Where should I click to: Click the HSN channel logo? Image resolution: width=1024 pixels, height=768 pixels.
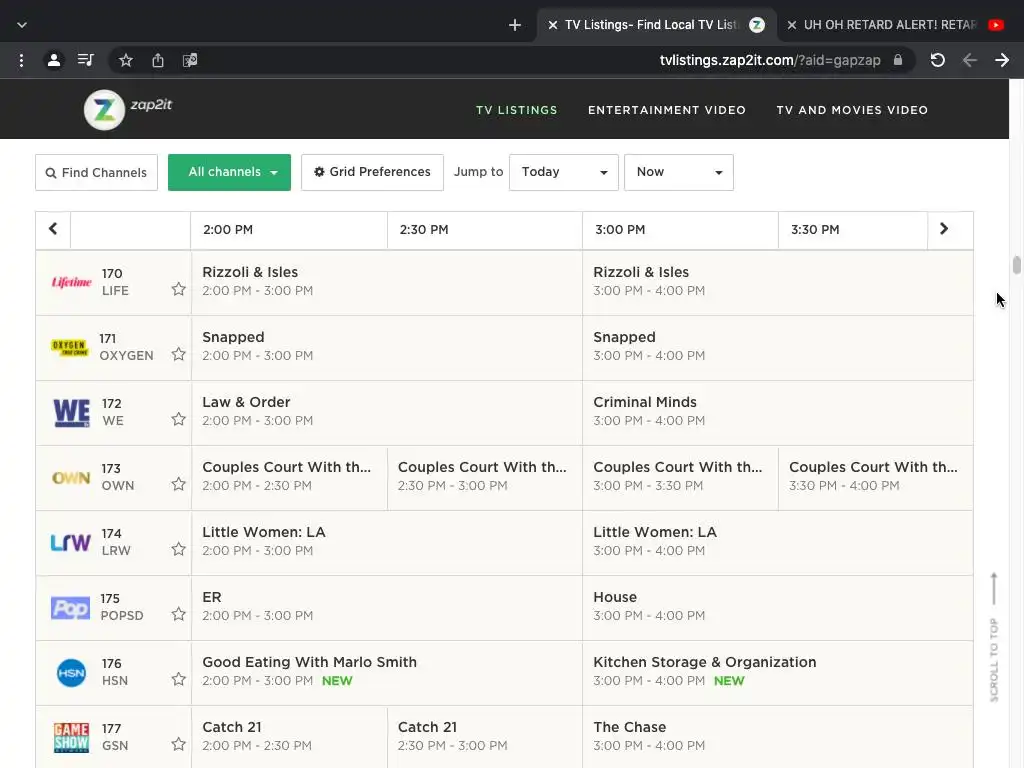tap(71, 673)
